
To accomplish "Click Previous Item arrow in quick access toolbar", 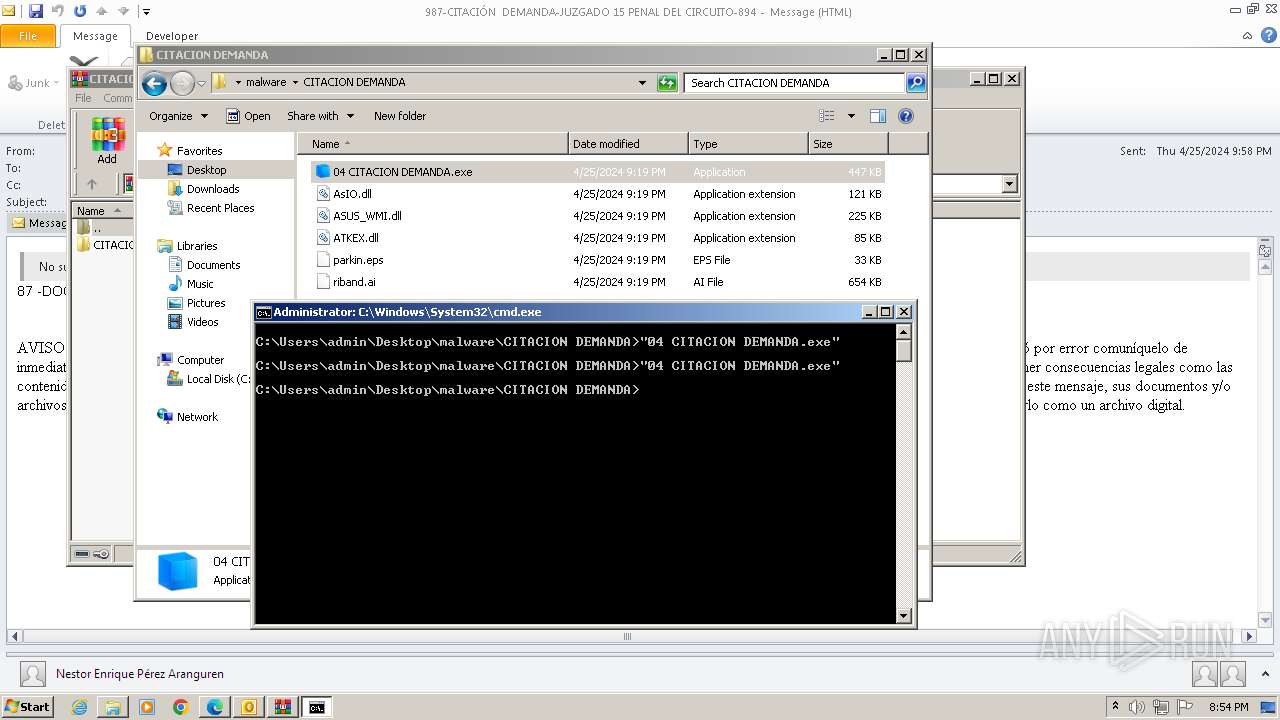I will [102, 11].
